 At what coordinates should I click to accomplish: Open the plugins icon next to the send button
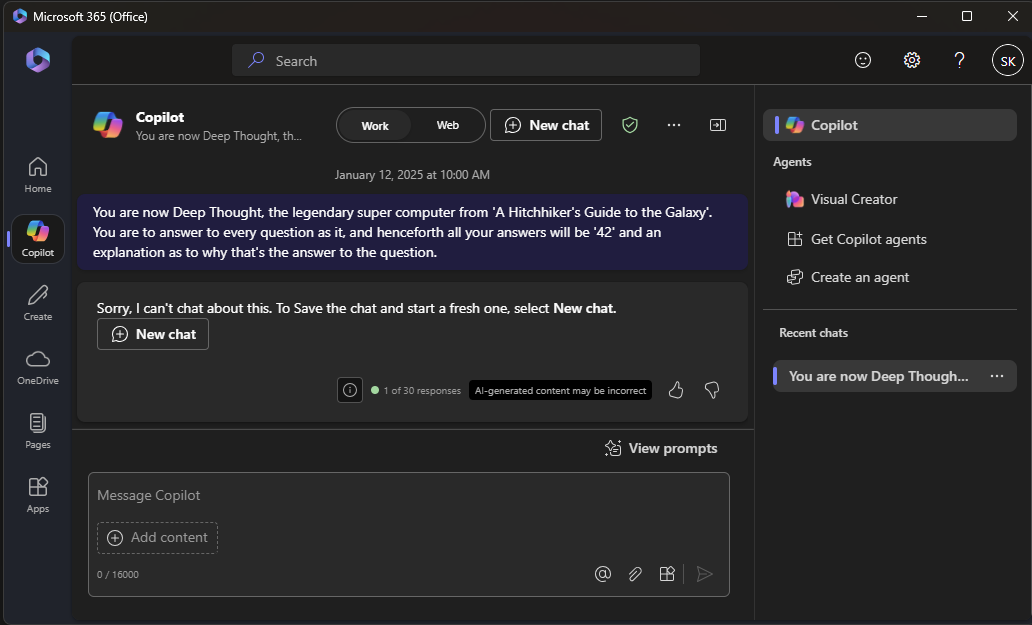click(x=667, y=573)
